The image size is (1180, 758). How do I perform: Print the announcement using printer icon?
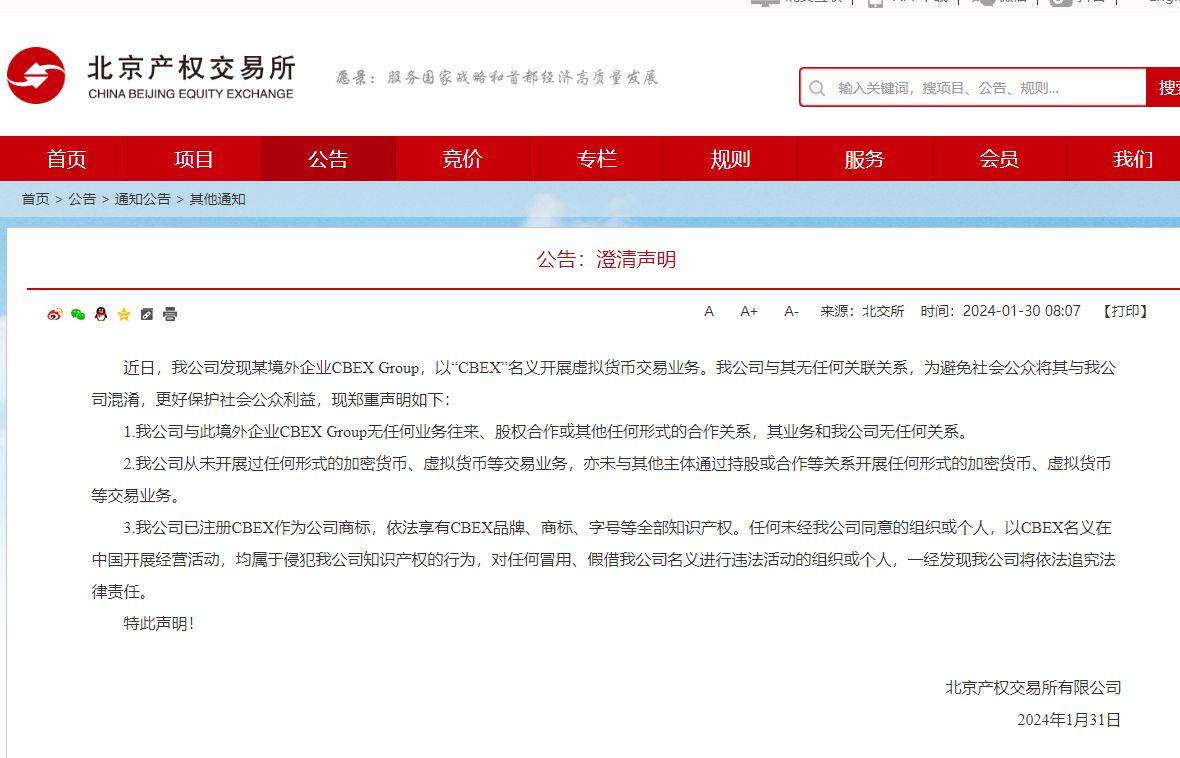click(x=169, y=314)
